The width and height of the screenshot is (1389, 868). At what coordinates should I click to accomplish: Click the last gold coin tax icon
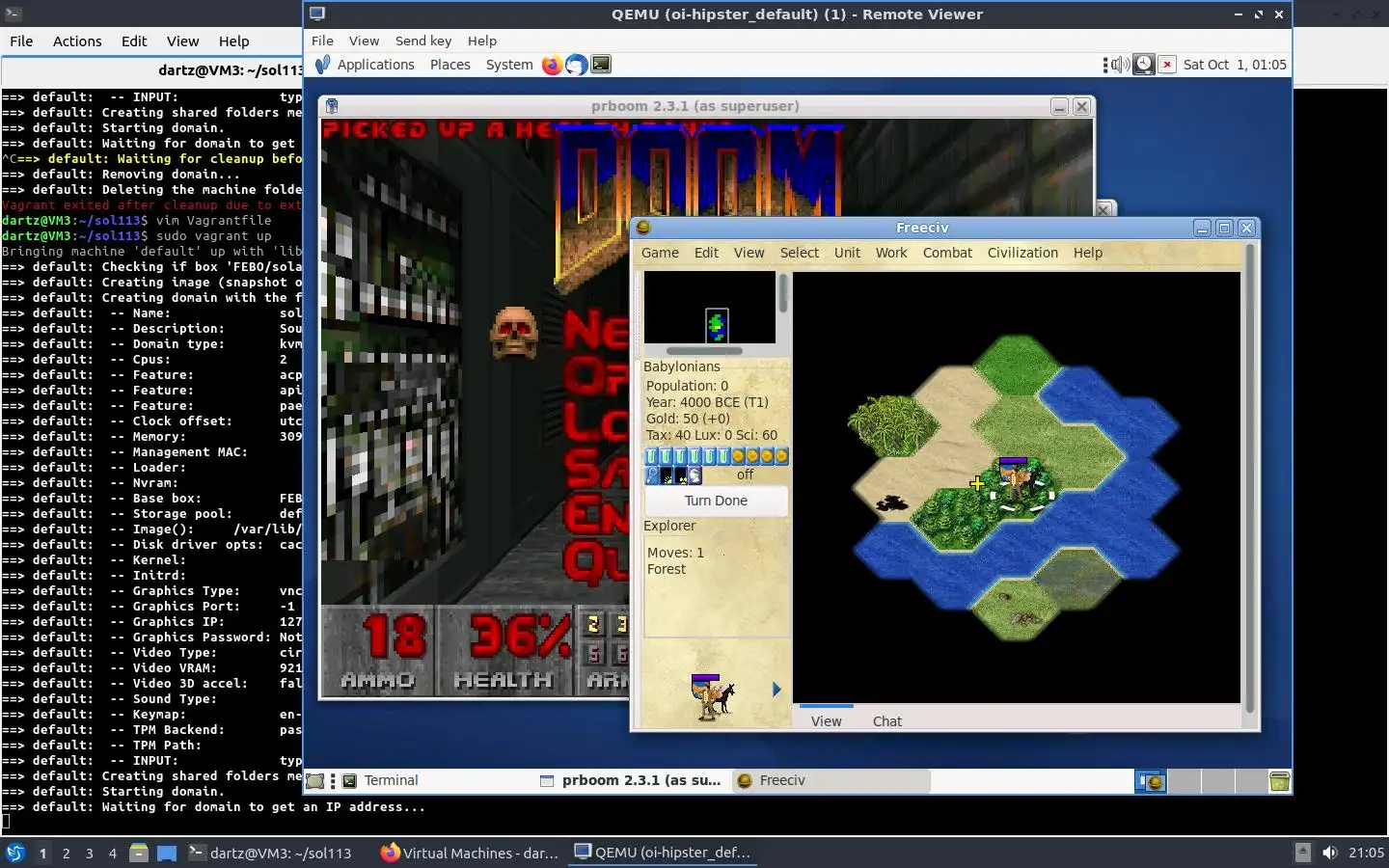781,456
